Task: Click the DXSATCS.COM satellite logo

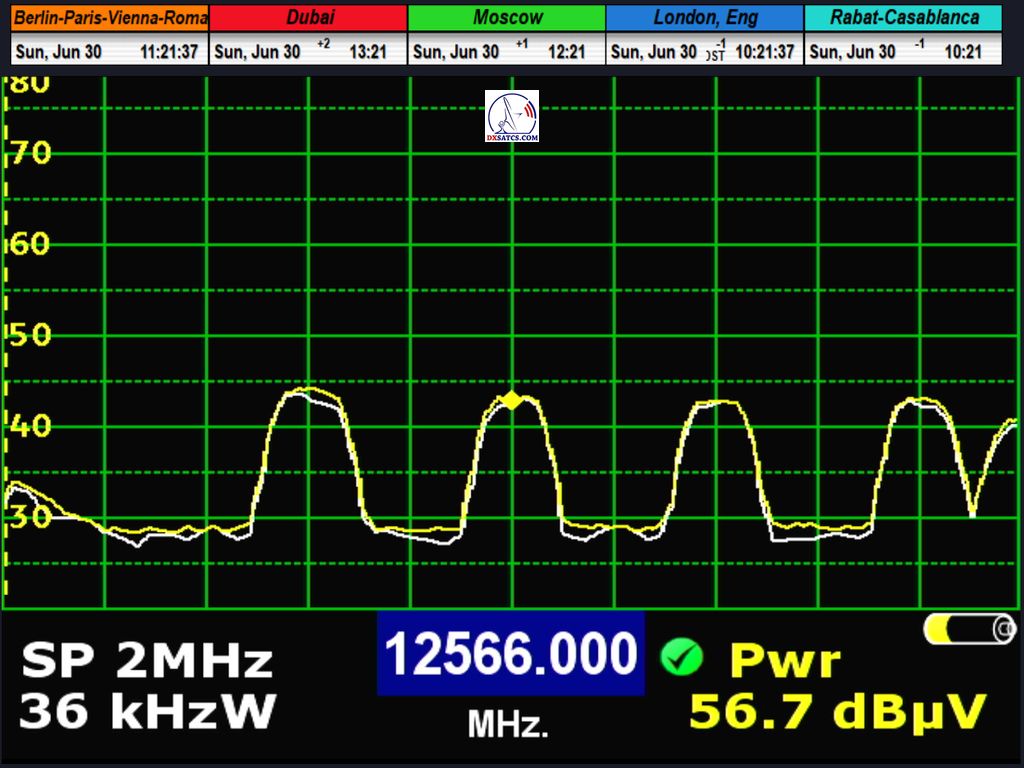Action: click(511, 116)
